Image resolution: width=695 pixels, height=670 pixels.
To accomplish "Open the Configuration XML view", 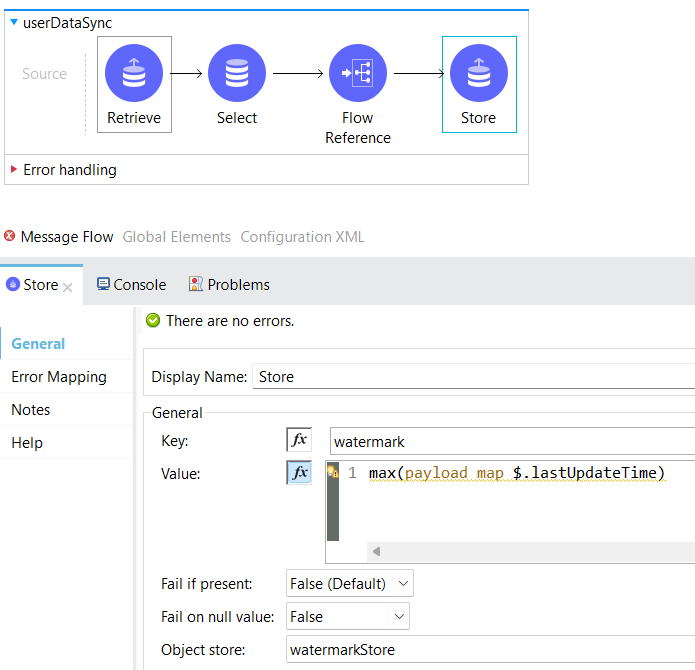I will 302,237.
